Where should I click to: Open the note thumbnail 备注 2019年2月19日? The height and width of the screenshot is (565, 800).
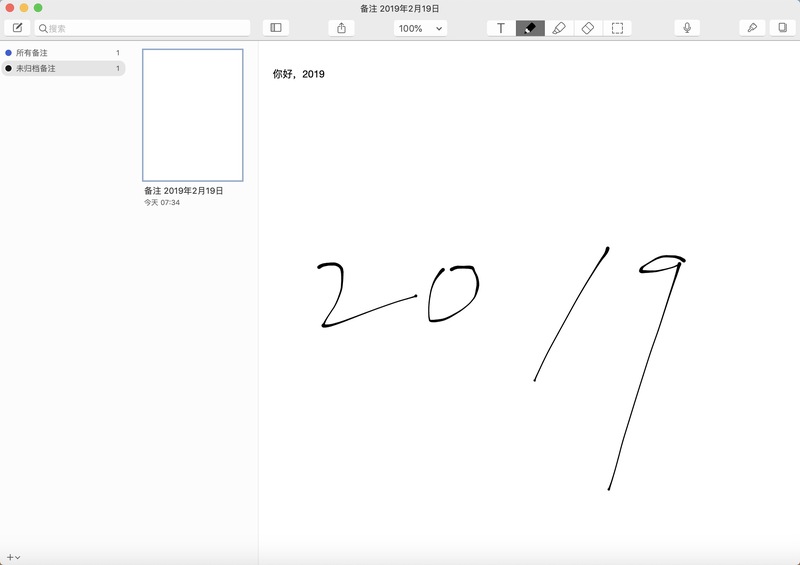[193, 115]
